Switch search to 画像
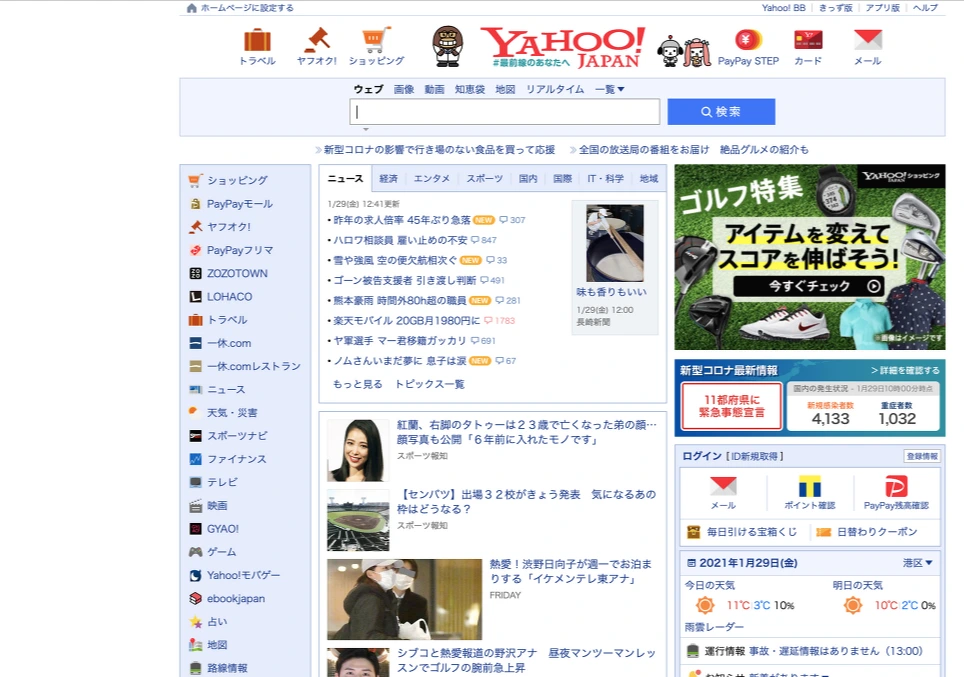This screenshot has width=964, height=677. pos(404,89)
